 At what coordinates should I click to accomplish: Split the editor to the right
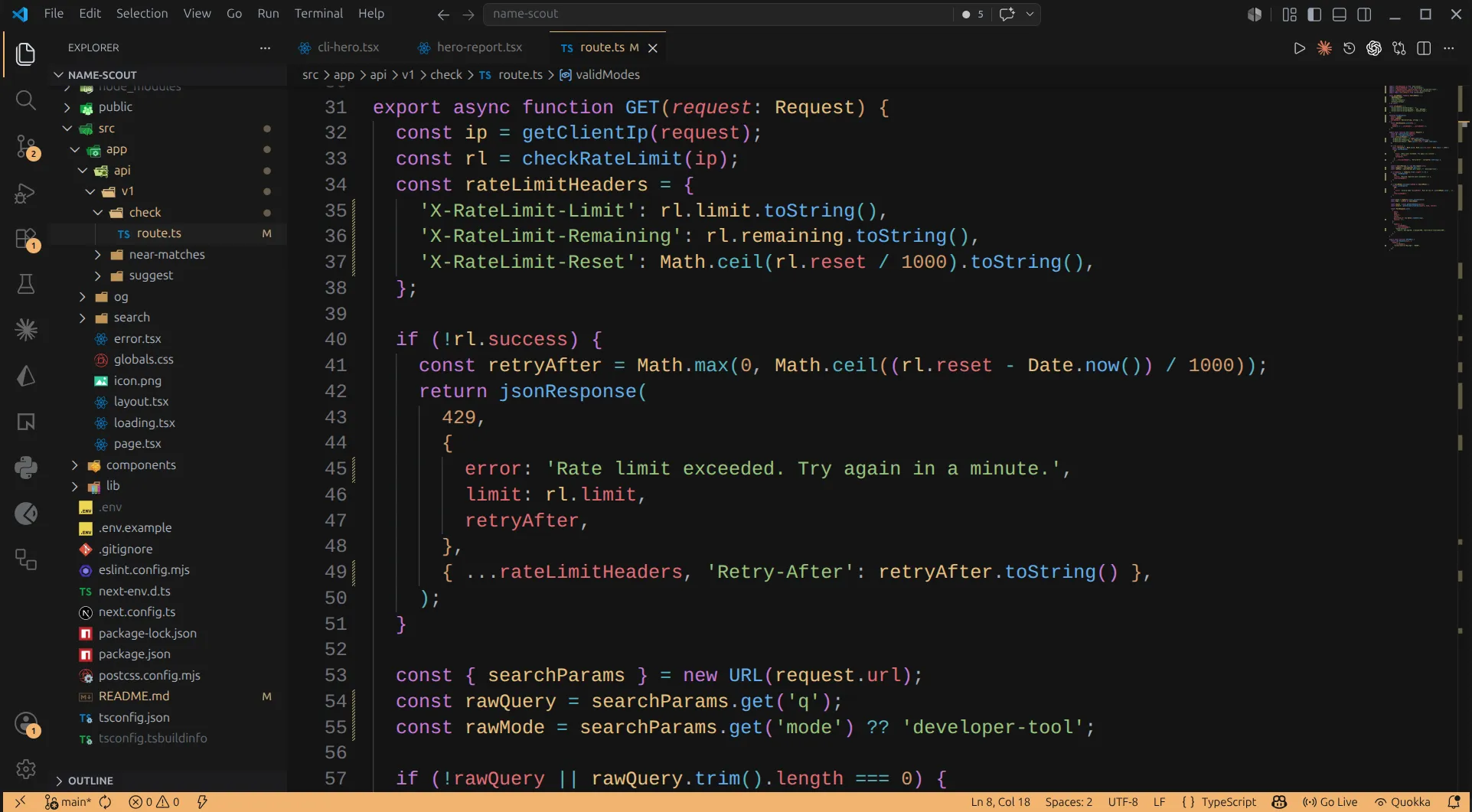(x=1424, y=48)
